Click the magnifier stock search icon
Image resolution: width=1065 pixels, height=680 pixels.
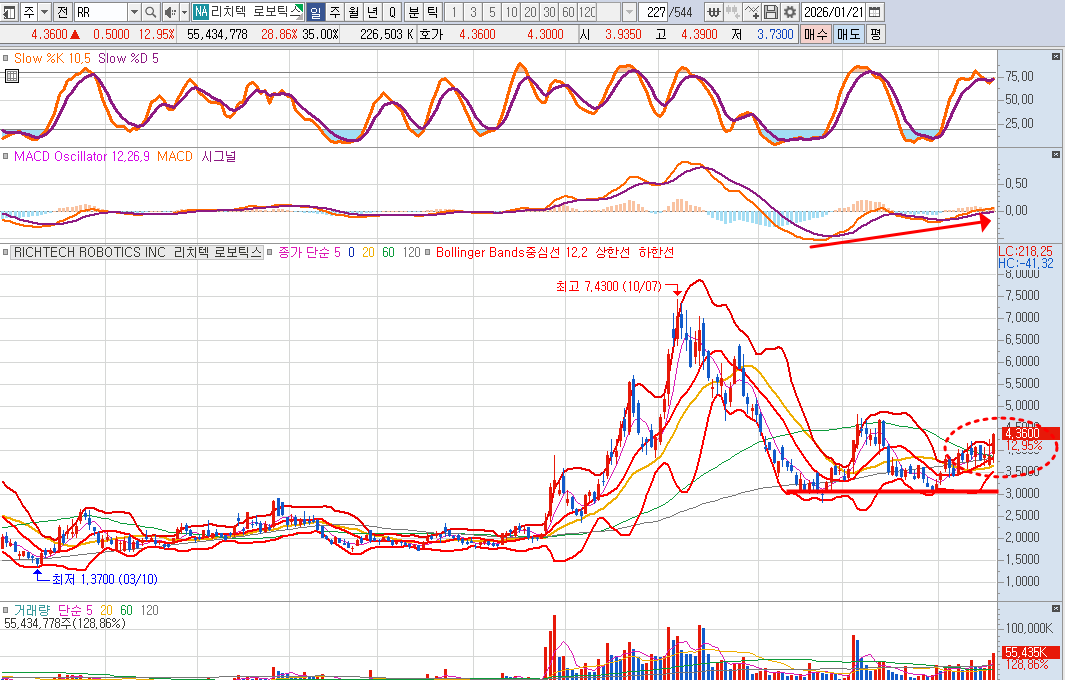[x=151, y=12]
